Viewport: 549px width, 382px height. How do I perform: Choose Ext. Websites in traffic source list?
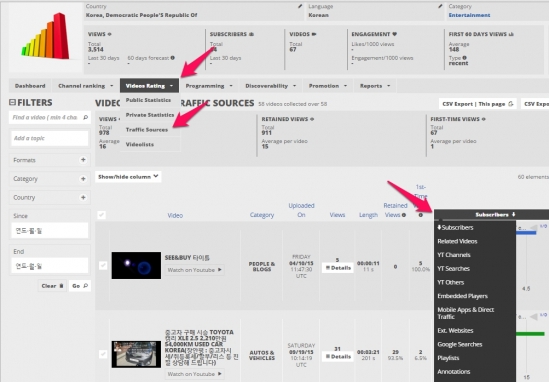pos(455,331)
